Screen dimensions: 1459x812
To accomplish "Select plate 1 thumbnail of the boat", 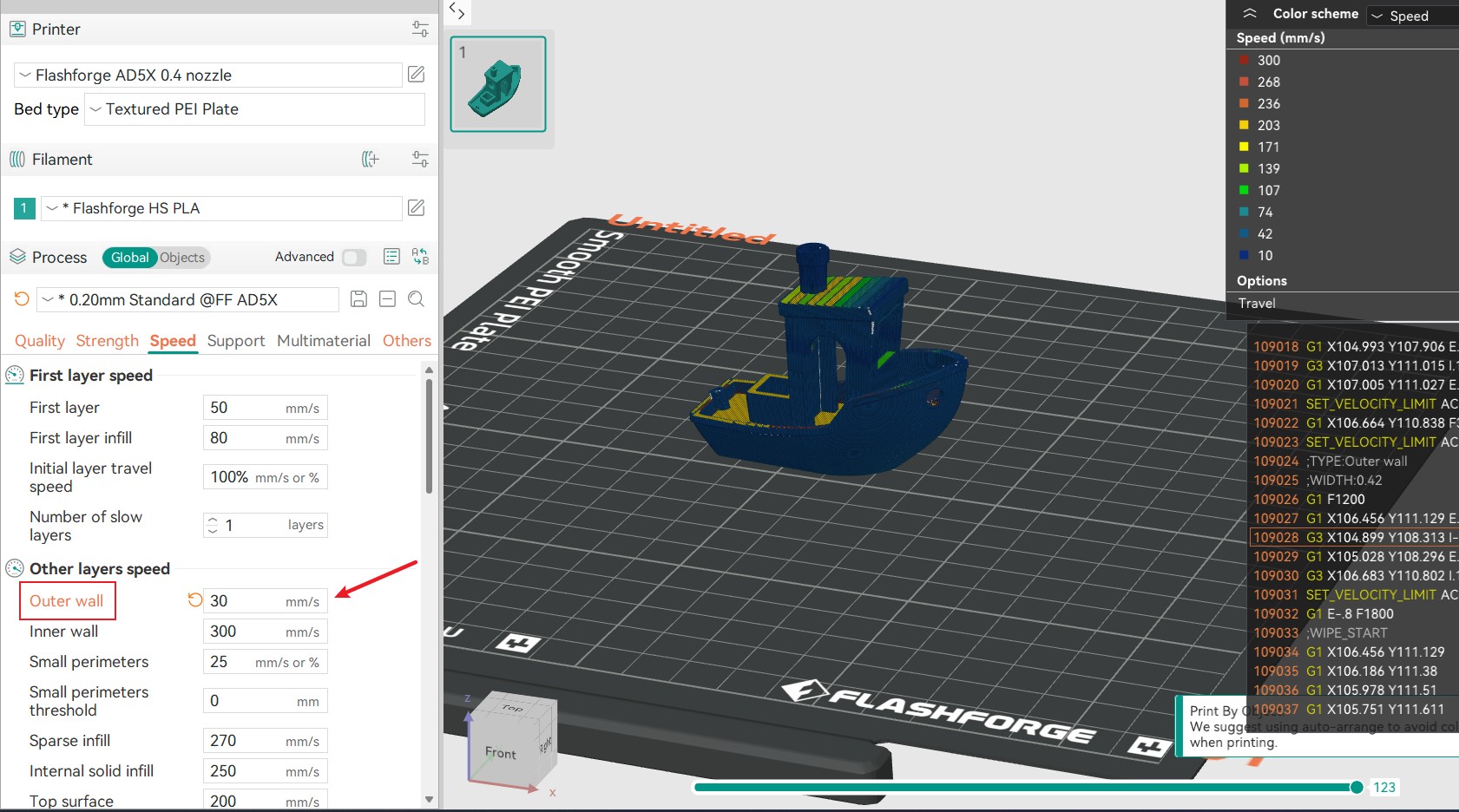I will coord(498,84).
